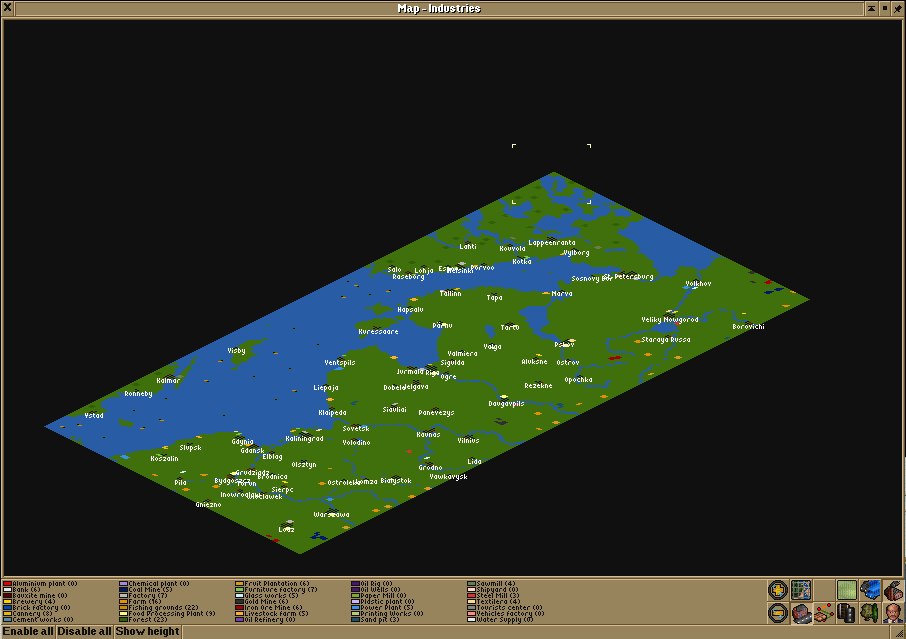This screenshot has width=906, height=639.
Task: Select Shipyard (0) legend text
Action: pos(497,589)
